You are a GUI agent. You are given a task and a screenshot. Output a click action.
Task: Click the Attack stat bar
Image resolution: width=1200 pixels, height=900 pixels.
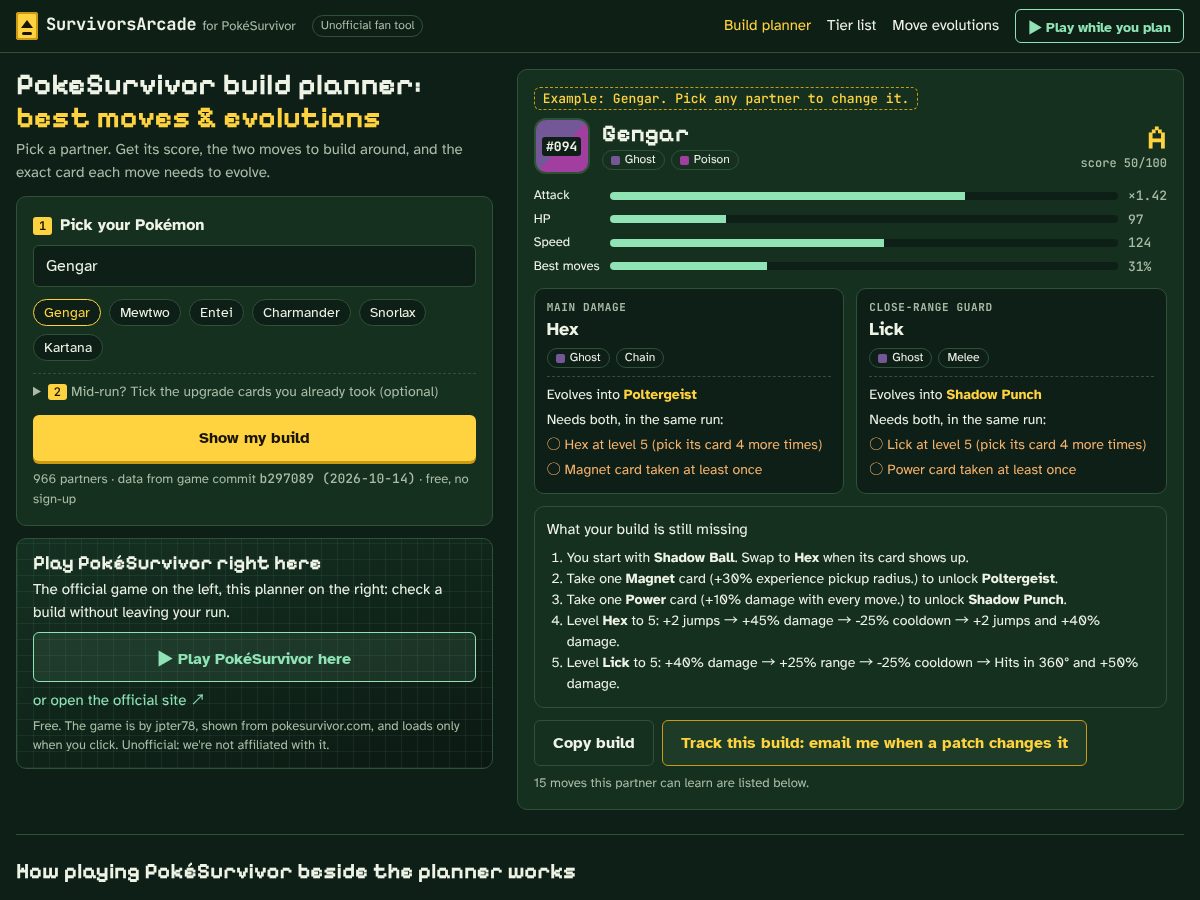click(x=864, y=196)
